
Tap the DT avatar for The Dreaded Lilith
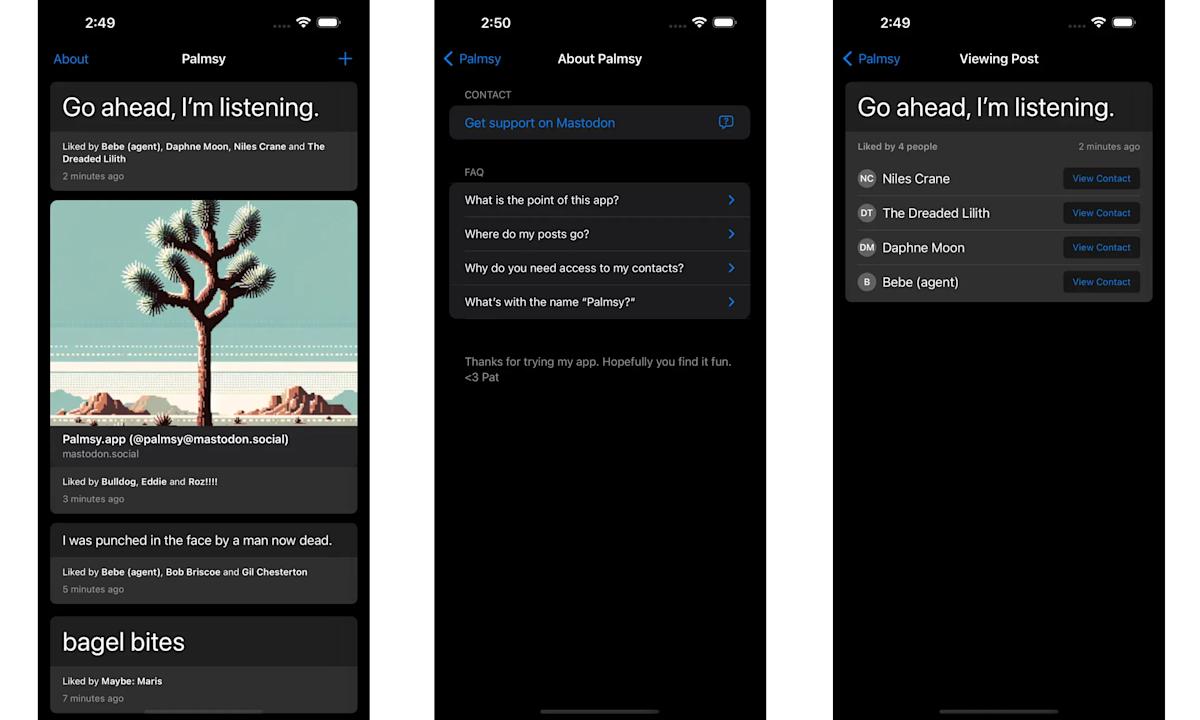(867, 213)
